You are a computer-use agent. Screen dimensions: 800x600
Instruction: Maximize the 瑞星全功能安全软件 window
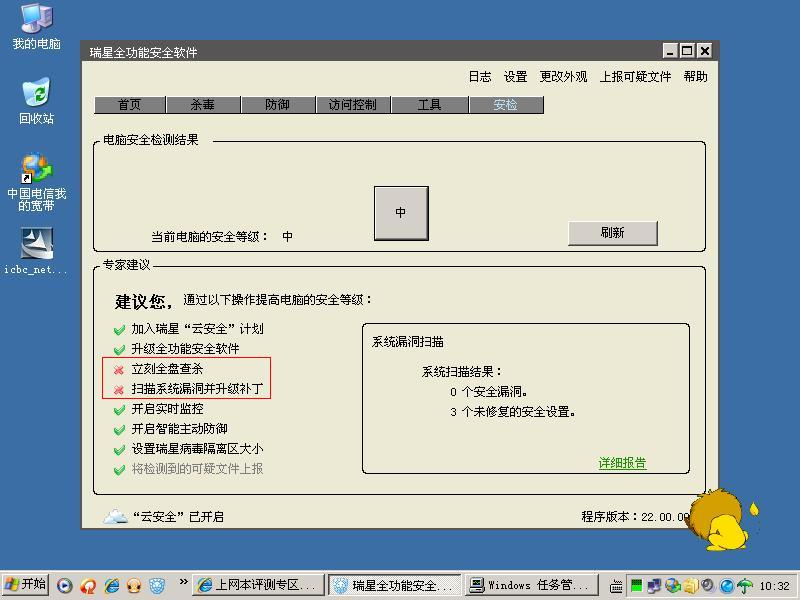[687, 51]
